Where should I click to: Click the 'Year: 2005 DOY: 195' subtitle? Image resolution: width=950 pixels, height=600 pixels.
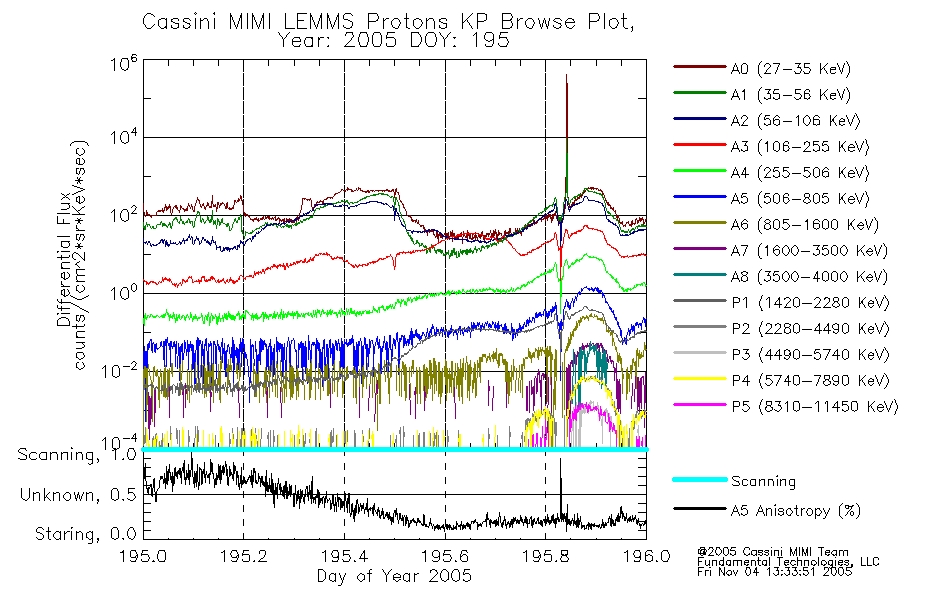(394, 41)
